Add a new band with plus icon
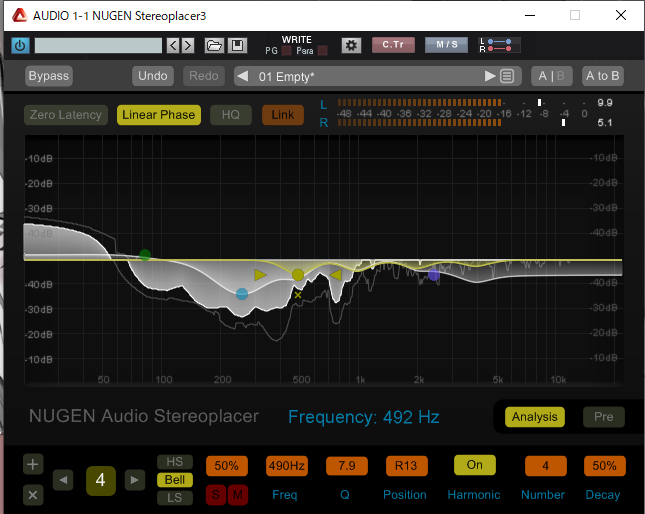The height and width of the screenshot is (514, 645). coord(32,465)
